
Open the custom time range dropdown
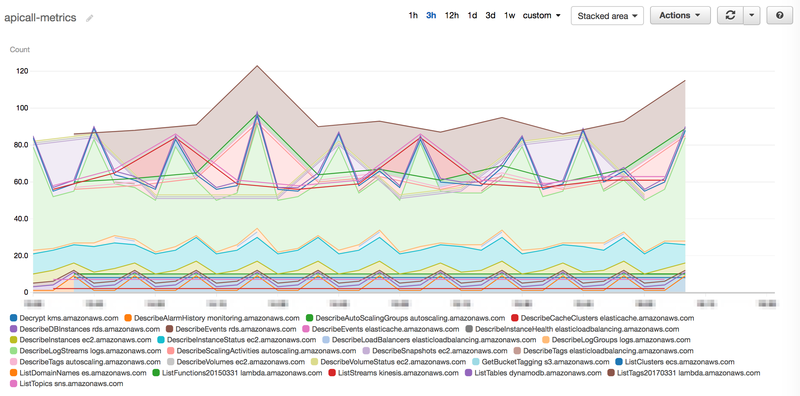542,15
